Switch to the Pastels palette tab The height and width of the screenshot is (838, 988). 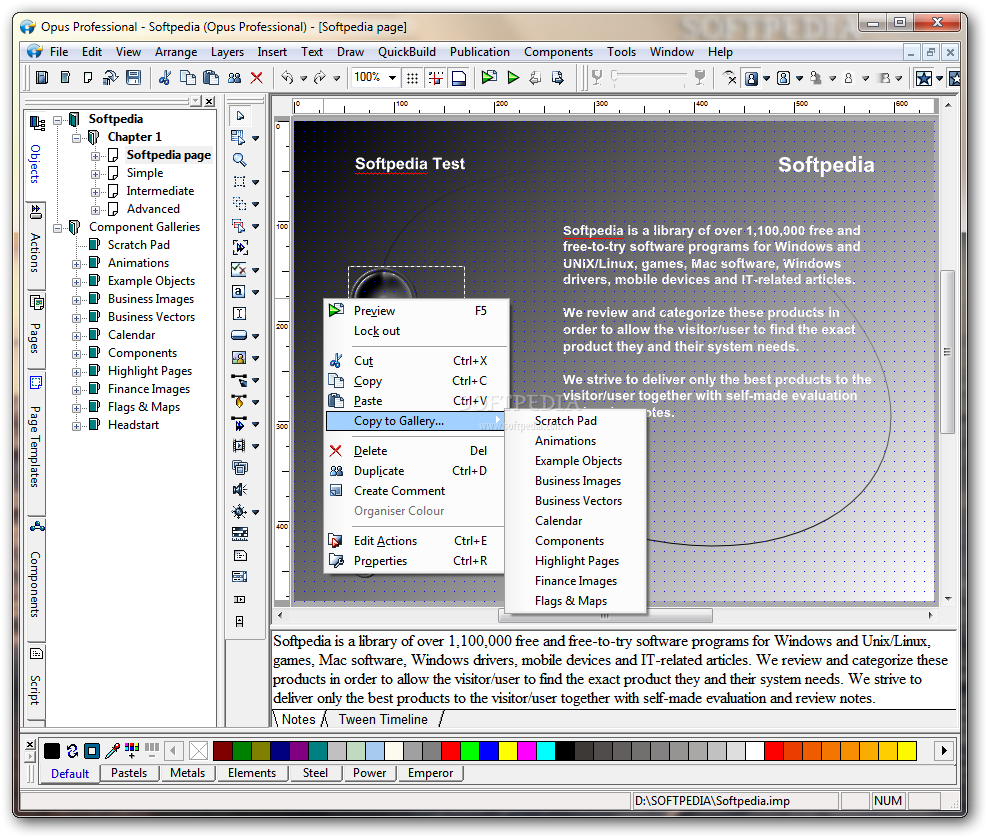tap(129, 772)
